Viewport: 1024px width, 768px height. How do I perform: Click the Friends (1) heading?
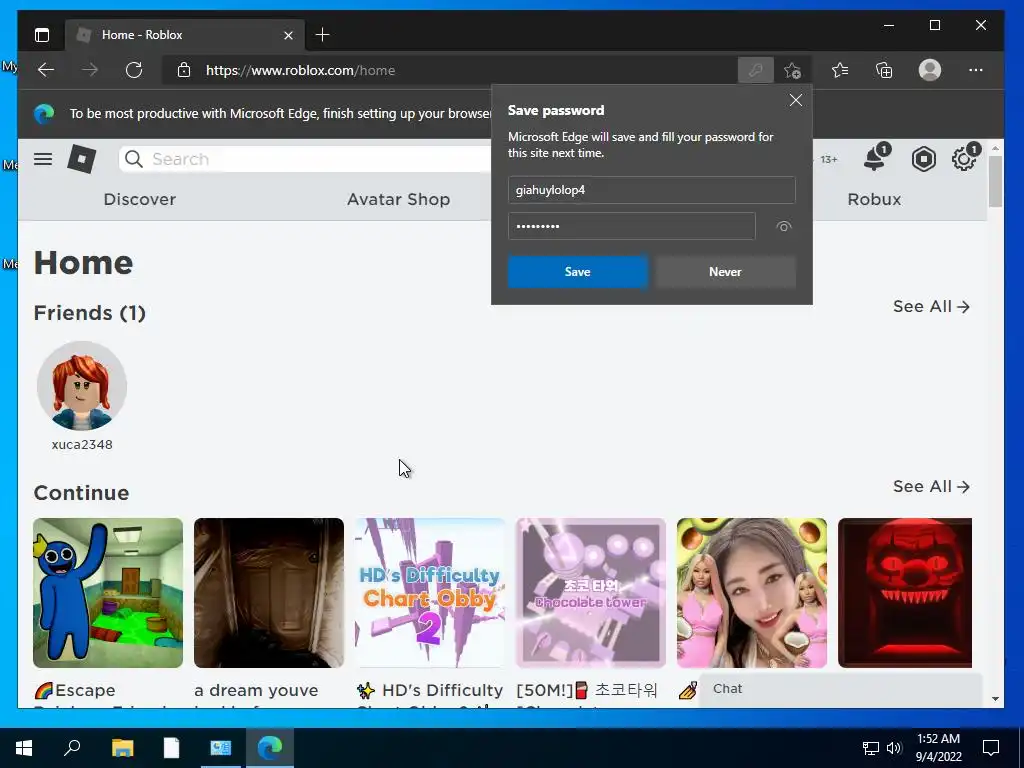point(89,313)
